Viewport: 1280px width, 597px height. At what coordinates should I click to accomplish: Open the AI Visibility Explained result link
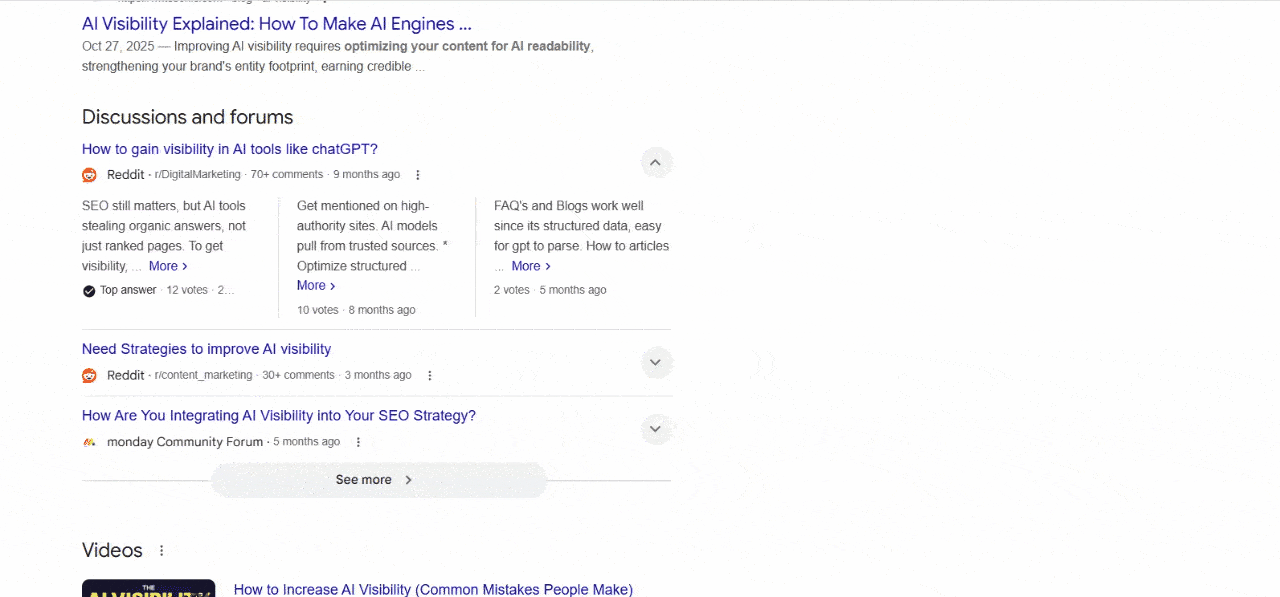[x=277, y=23]
